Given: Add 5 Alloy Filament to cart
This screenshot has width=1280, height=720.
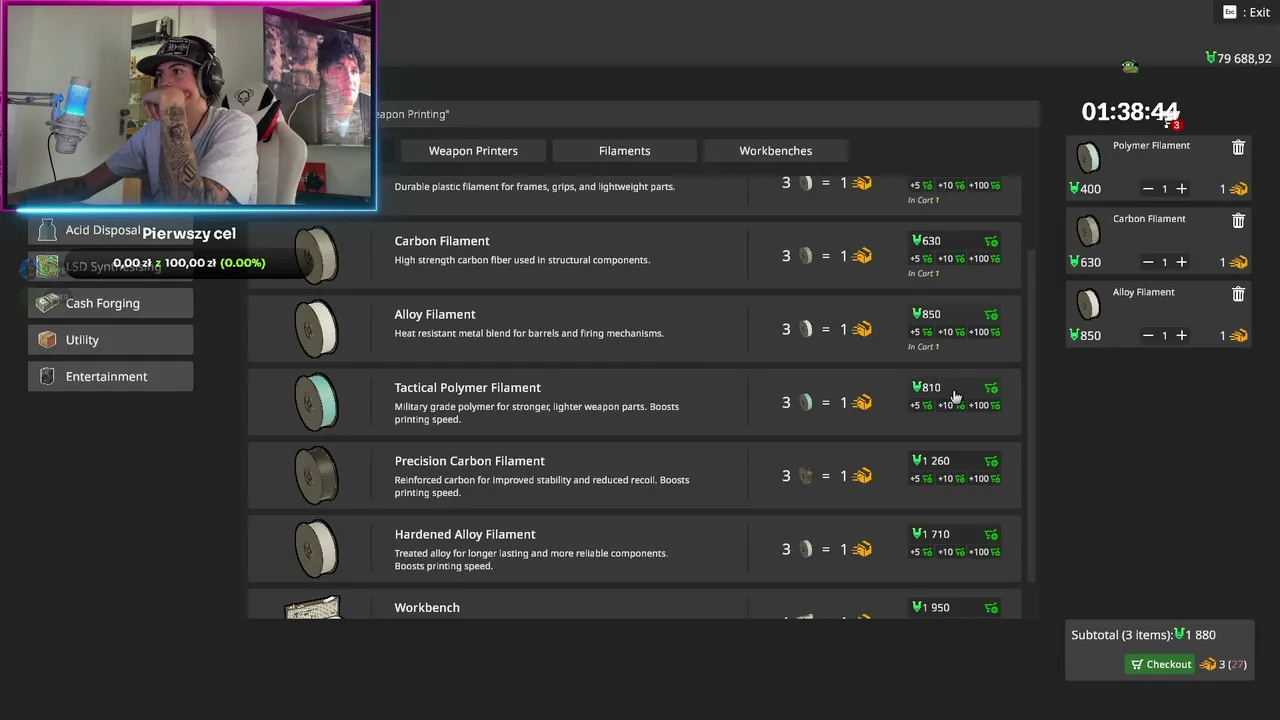Looking at the screenshot, I should tap(920, 332).
